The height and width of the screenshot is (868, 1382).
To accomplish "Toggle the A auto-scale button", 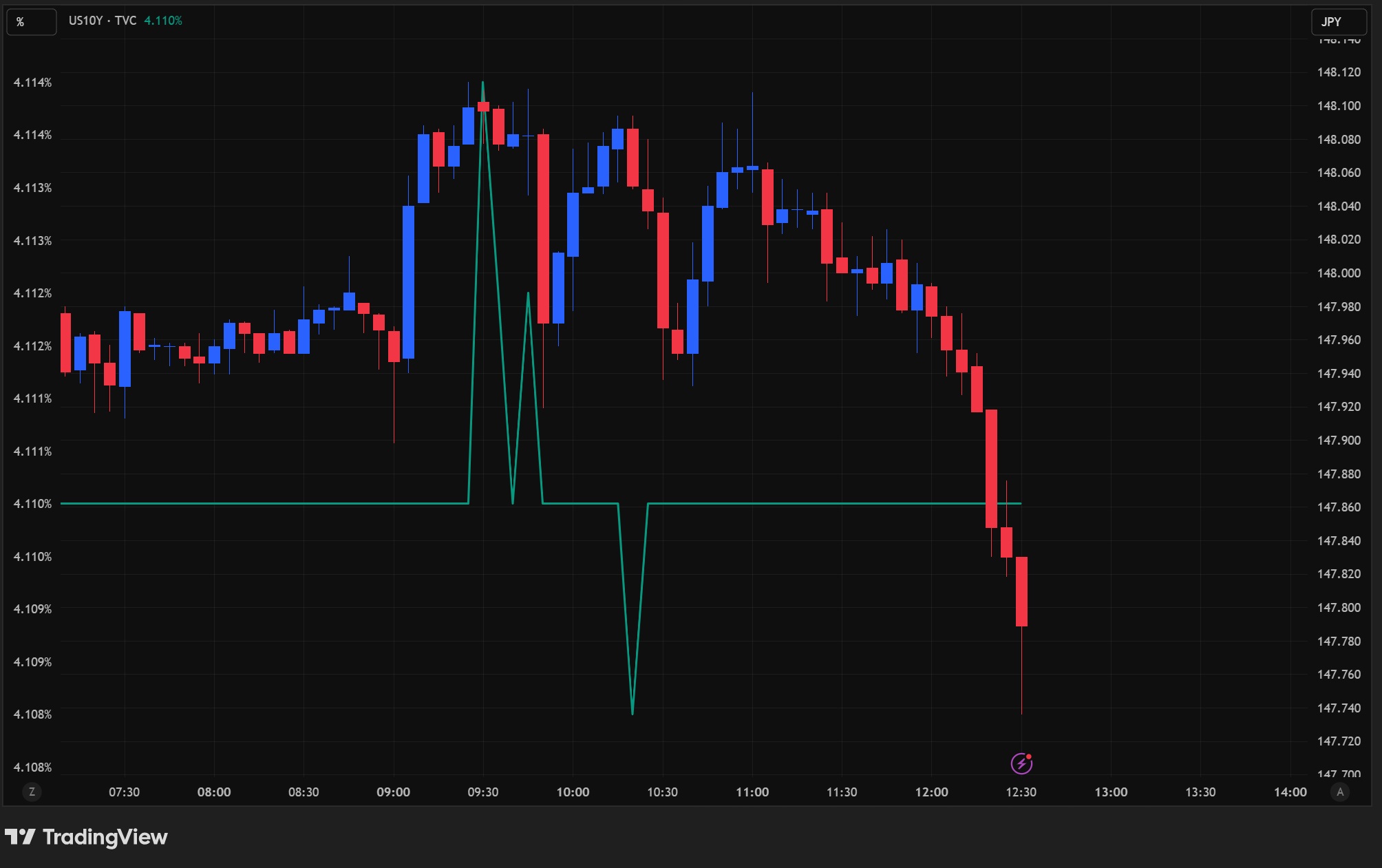I will [x=1339, y=792].
